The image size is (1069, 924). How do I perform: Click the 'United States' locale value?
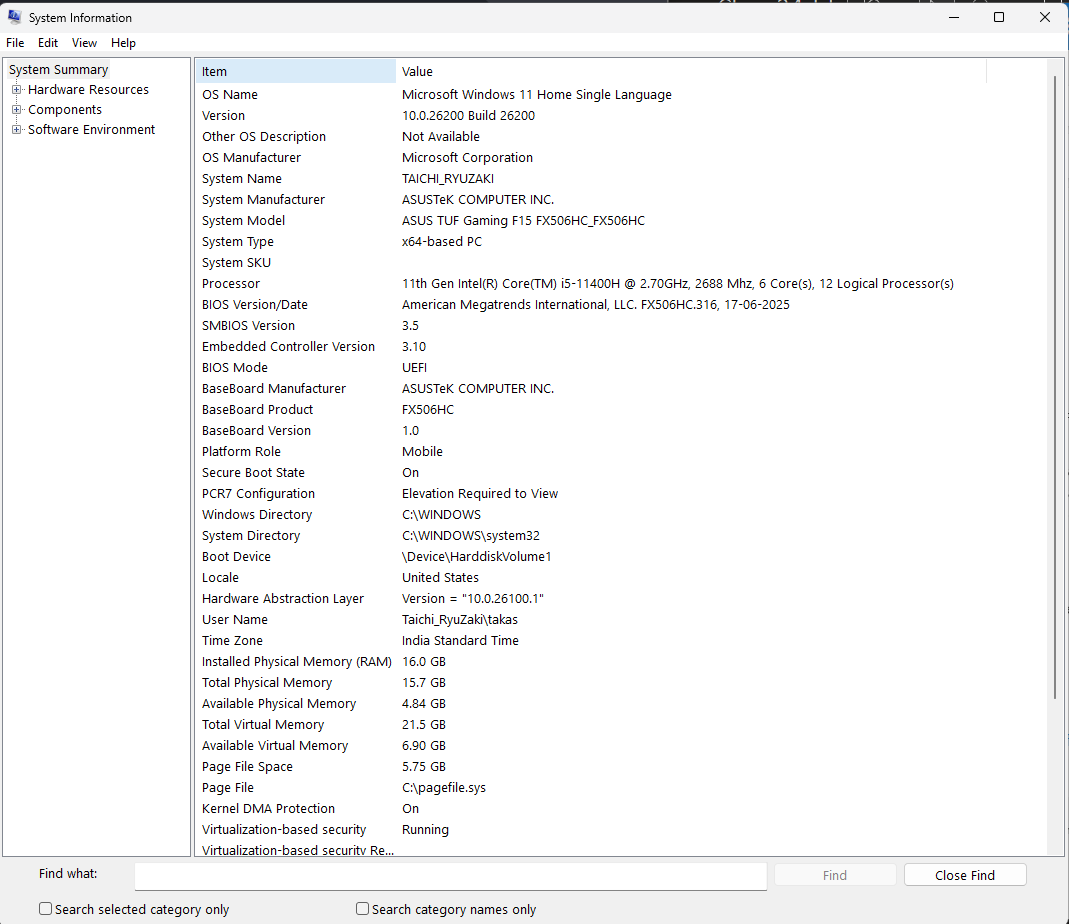(440, 578)
